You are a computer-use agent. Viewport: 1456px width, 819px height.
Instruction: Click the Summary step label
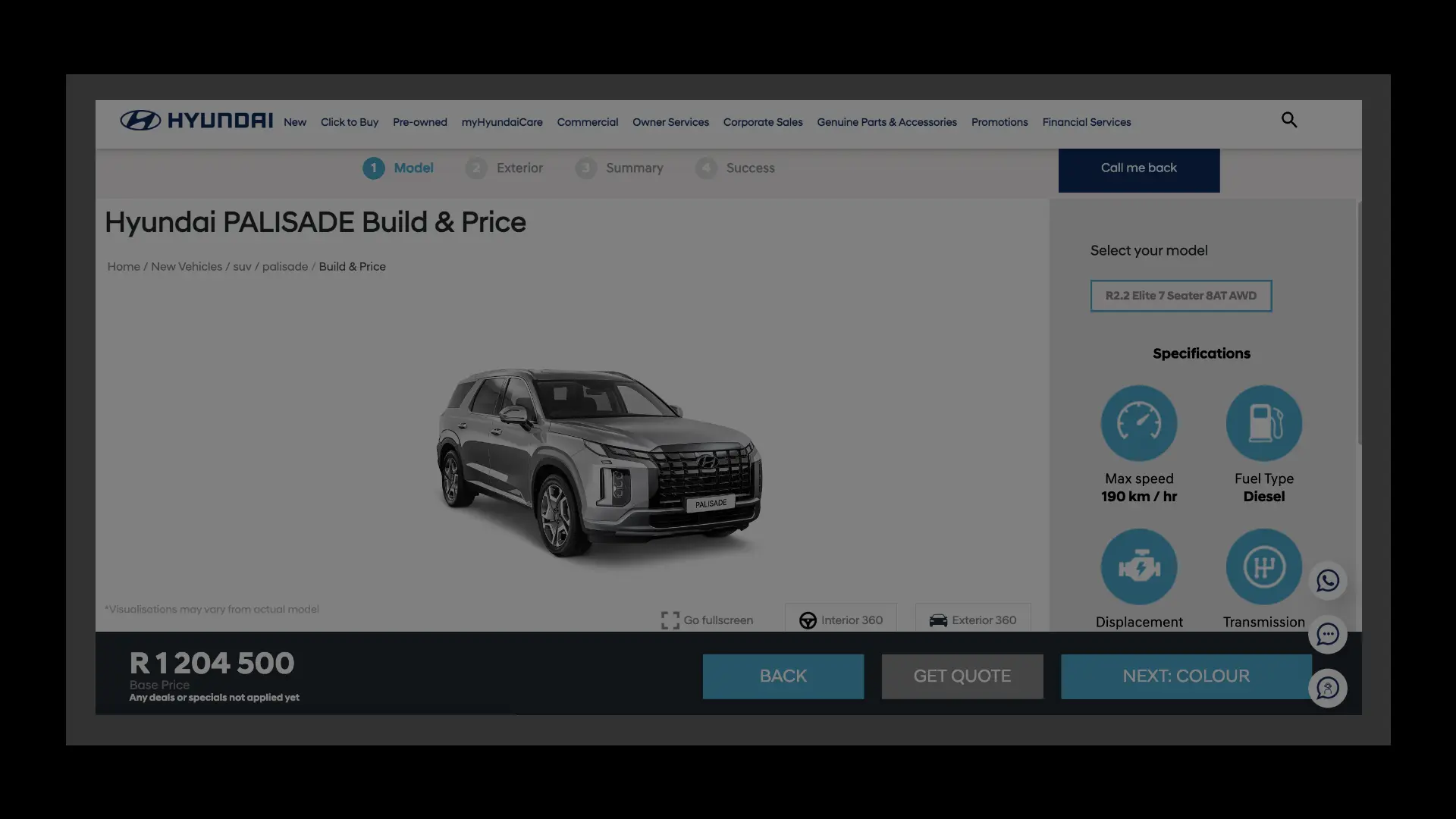pyautogui.click(x=635, y=168)
